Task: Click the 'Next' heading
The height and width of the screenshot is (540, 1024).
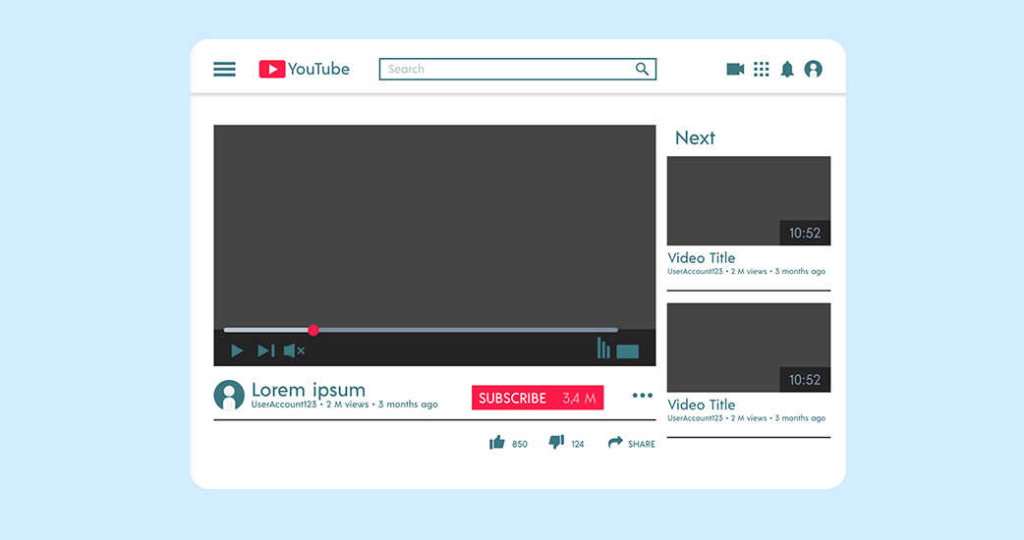Action: [695, 138]
